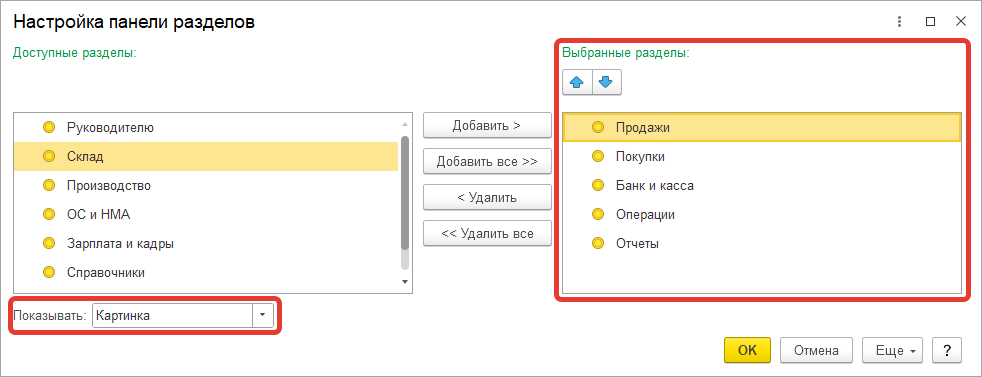Click the Добавить все >> button
The width and height of the screenshot is (982, 377).
click(487, 161)
